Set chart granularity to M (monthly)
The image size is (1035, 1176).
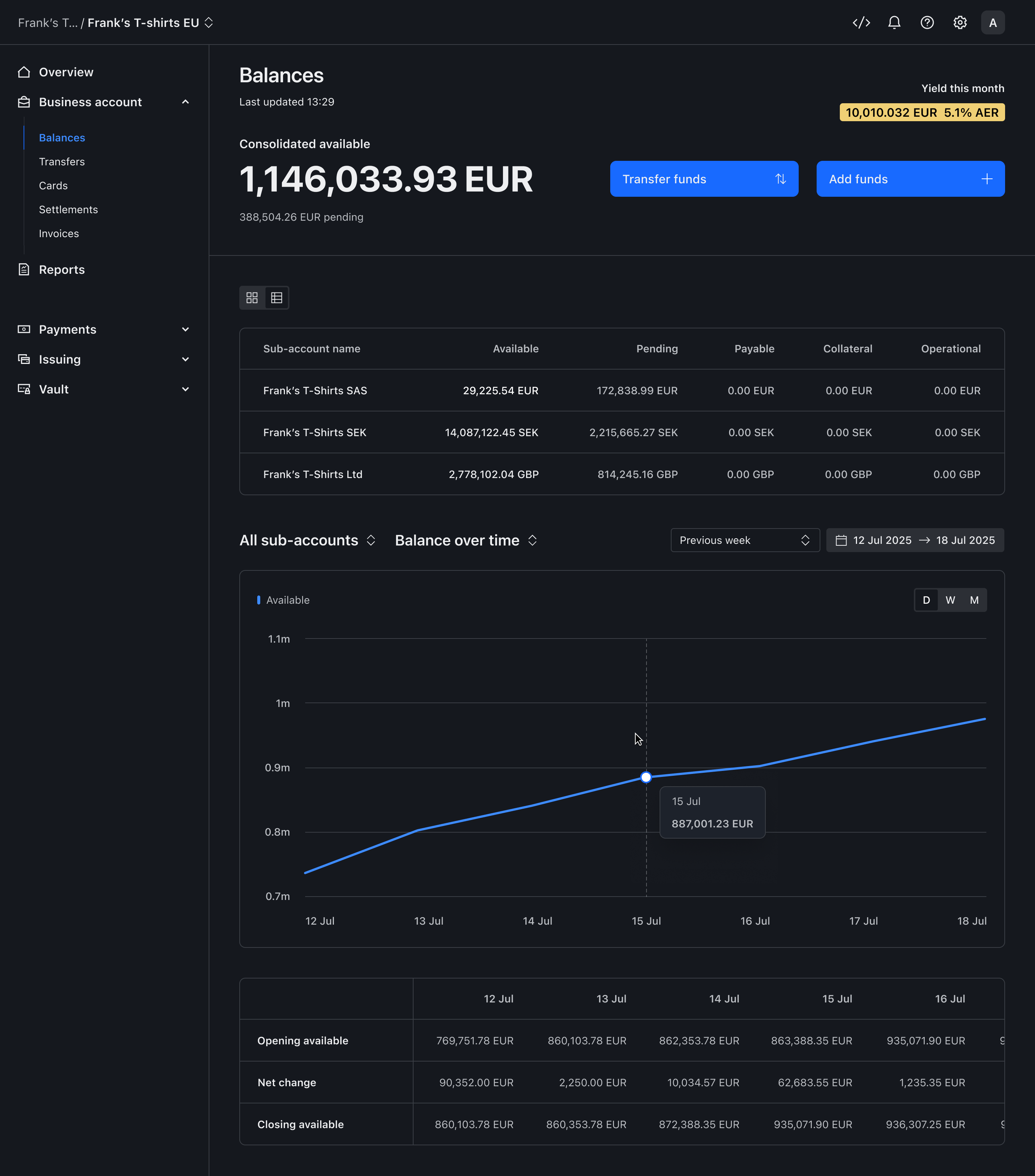pyautogui.click(x=974, y=600)
